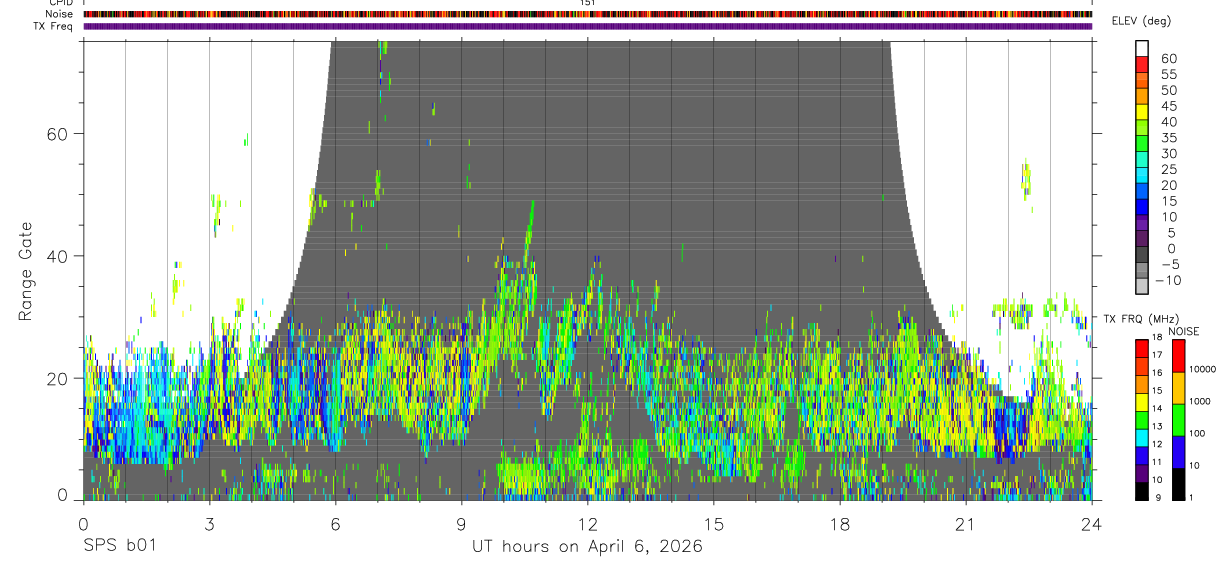This screenshot has height=567, width=1228.
Task: Click the 9 tick label on the time axis
Action: [461, 523]
